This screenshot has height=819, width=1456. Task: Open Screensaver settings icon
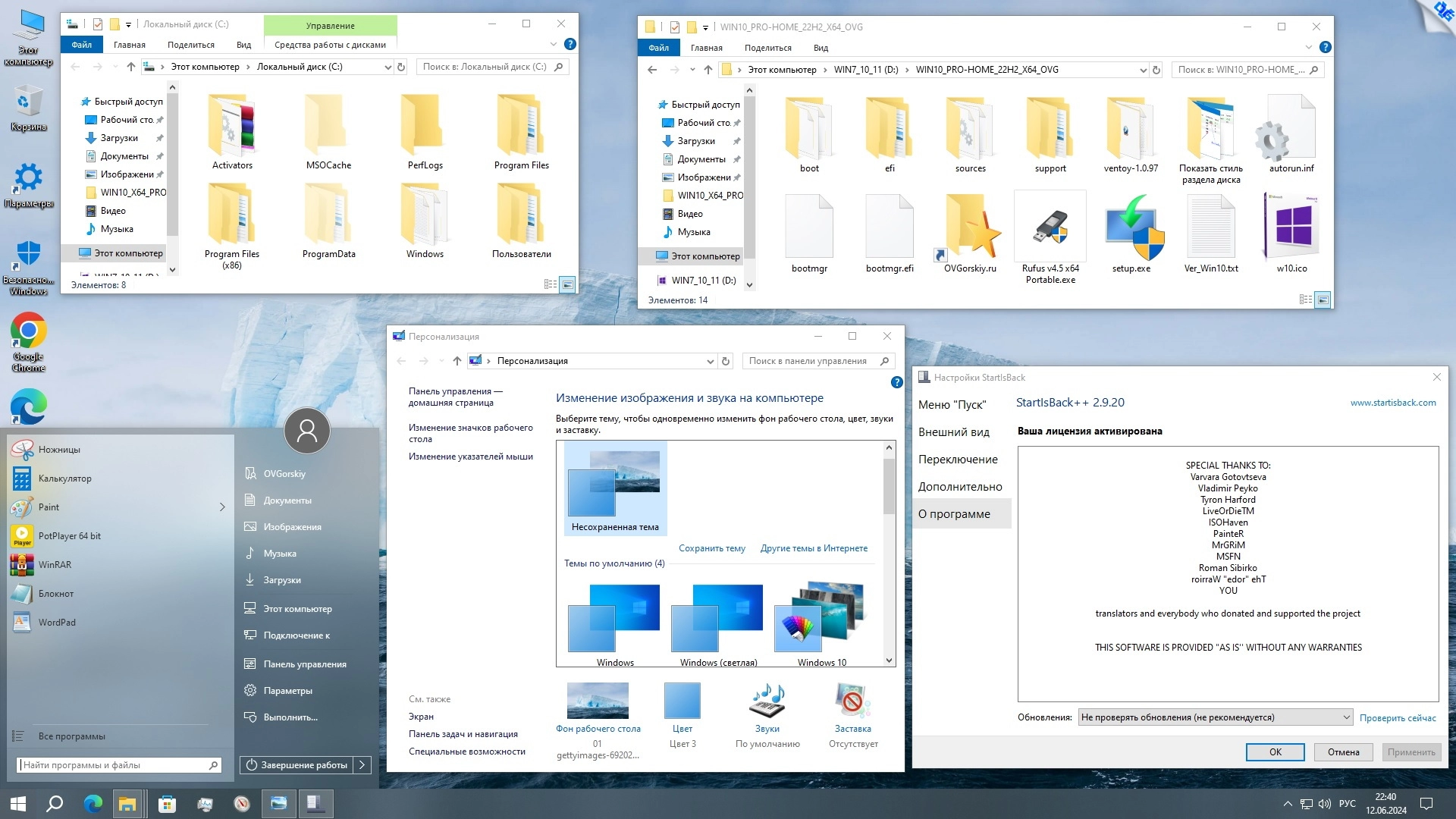click(852, 701)
